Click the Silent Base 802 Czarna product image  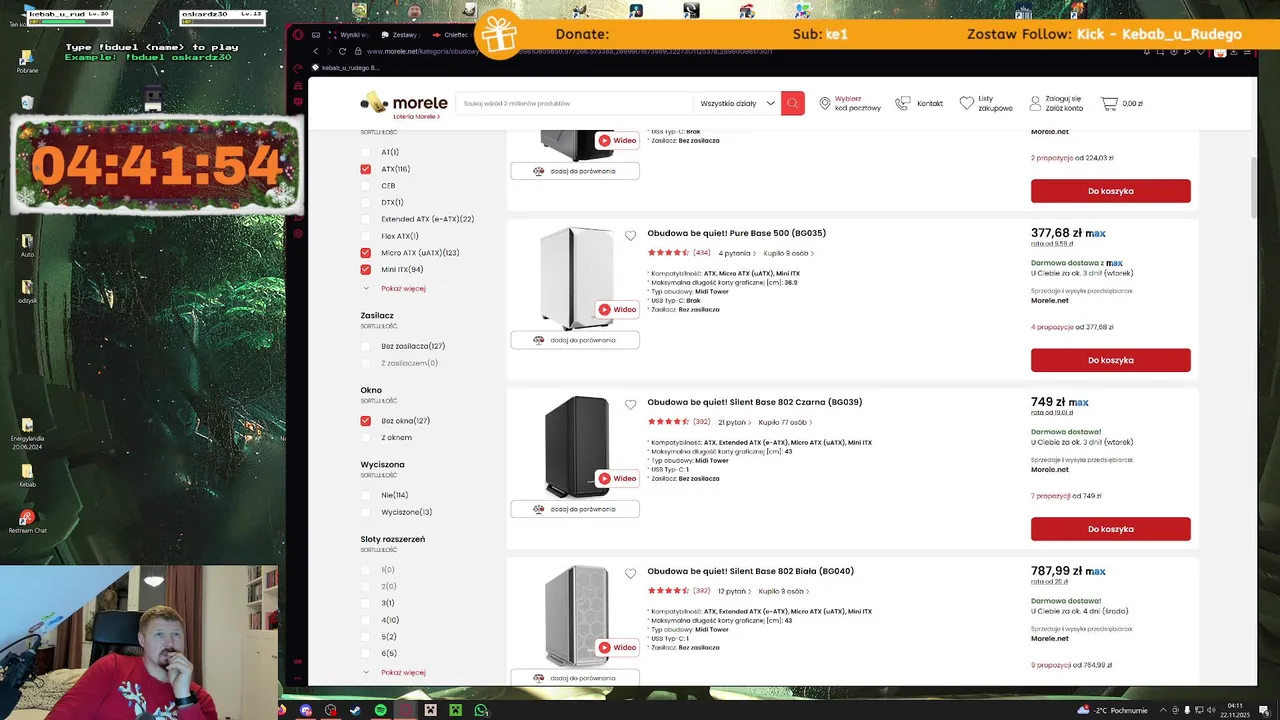[x=576, y=447]
